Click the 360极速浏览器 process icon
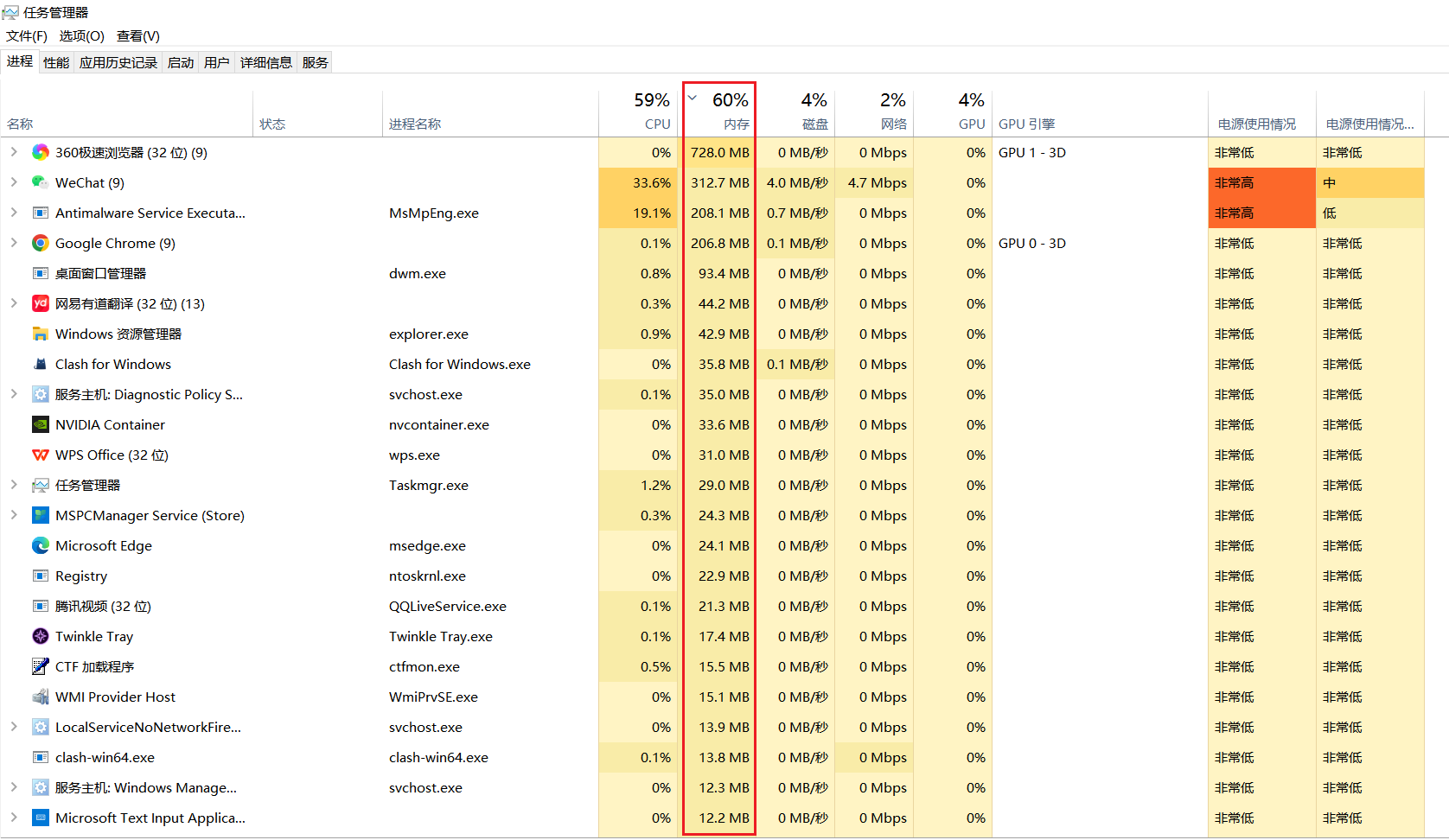The image size is (1449, 840). pyautogui.click(x=41, y=153)
